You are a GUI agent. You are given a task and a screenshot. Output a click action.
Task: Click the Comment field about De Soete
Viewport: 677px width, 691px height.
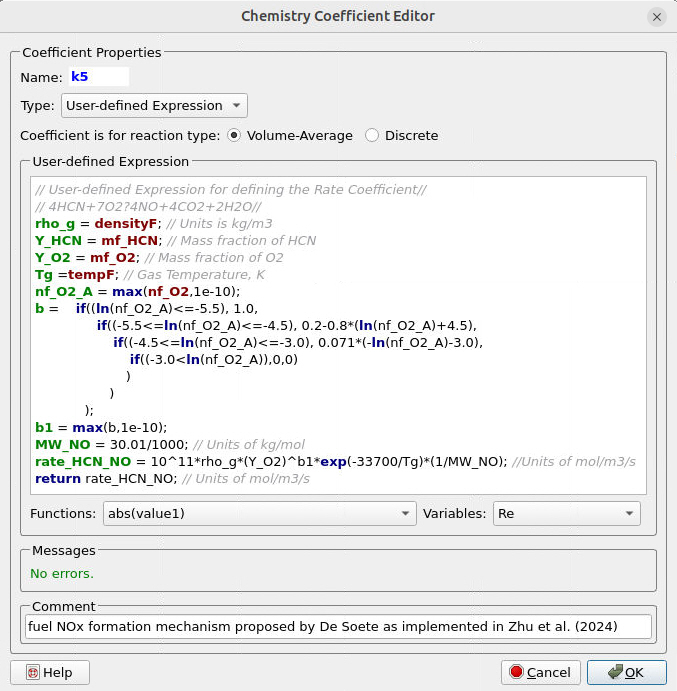pos(338,626)
